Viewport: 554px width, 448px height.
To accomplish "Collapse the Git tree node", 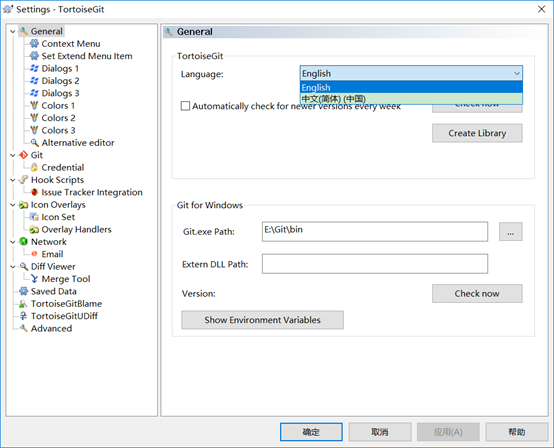I will coord(13,155).
